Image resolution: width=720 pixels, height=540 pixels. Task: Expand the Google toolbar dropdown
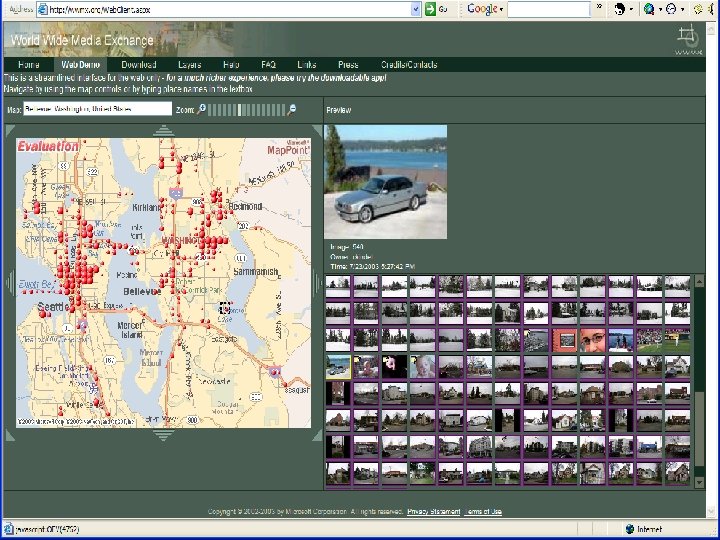pyautogui.click(x=501, y=9)
